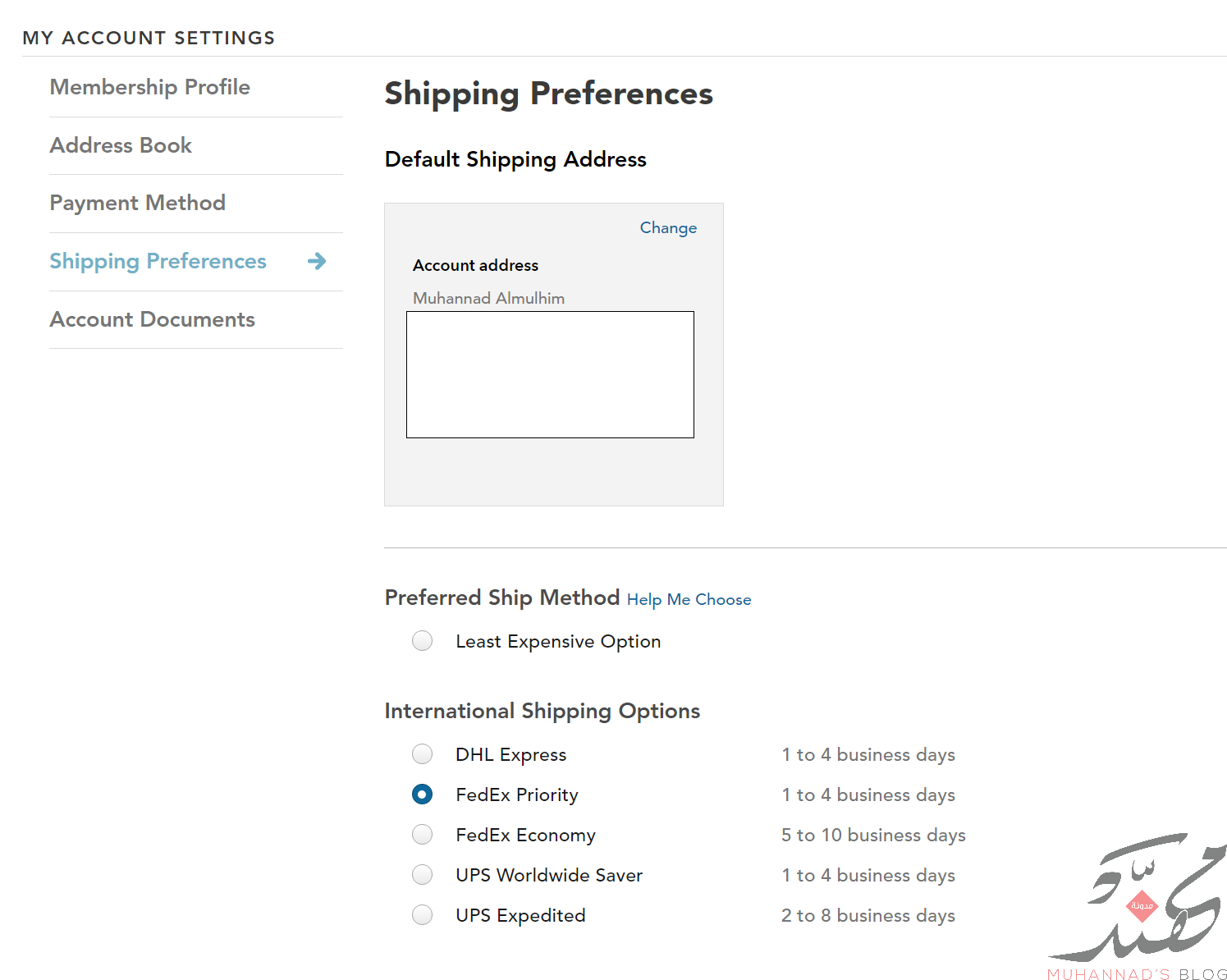The width and height of the screenshot is (1227, 980).
Task: Click the arrow icon beside Shipping Preferences
Action: point(317,261)
